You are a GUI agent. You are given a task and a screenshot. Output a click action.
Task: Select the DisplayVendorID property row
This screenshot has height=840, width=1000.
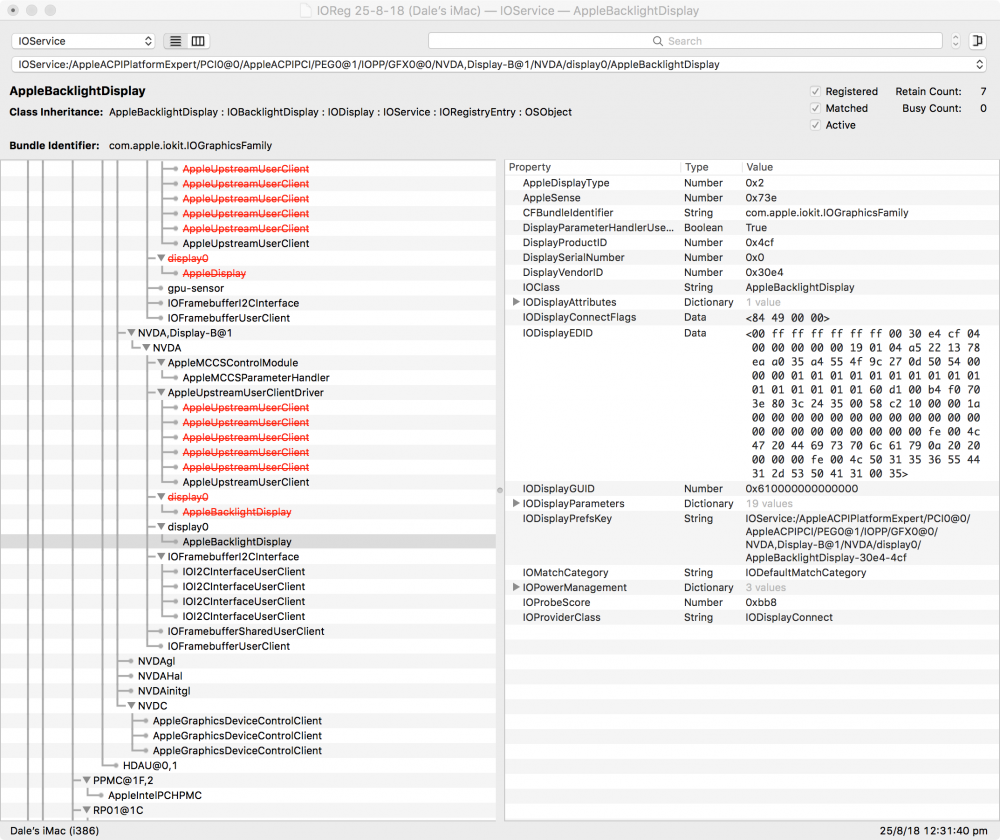point(752,272)
